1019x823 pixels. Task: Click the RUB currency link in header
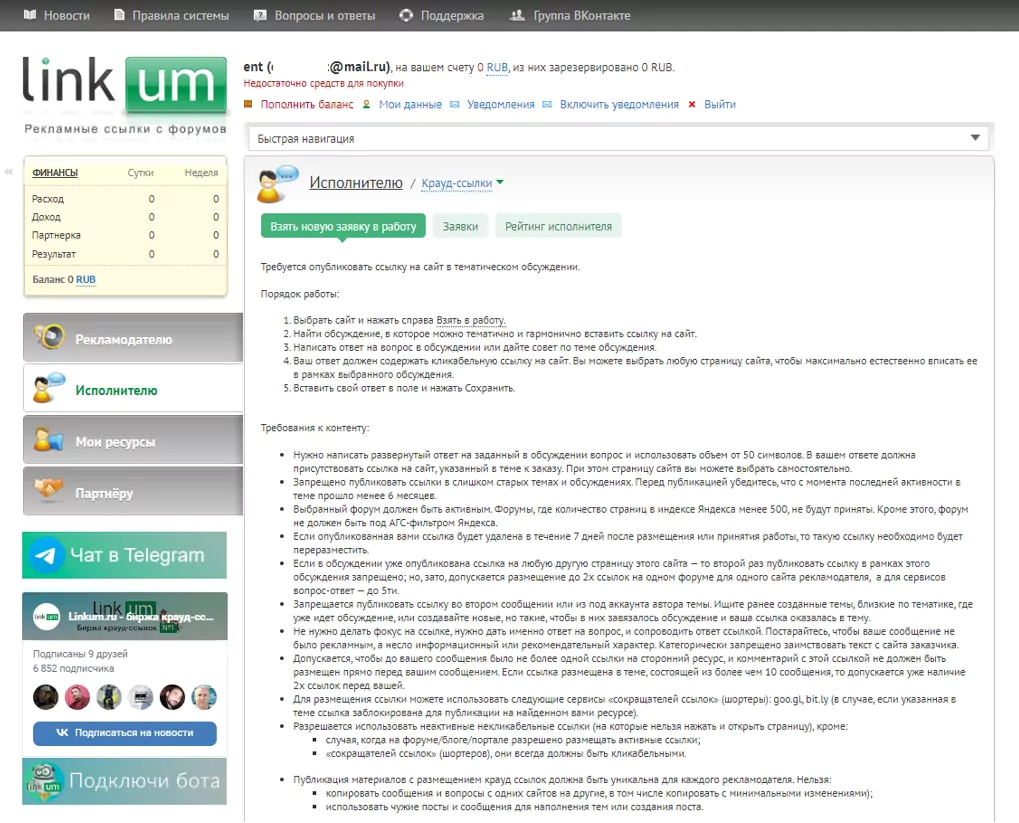pyautogui.click(x=497, y=67)
